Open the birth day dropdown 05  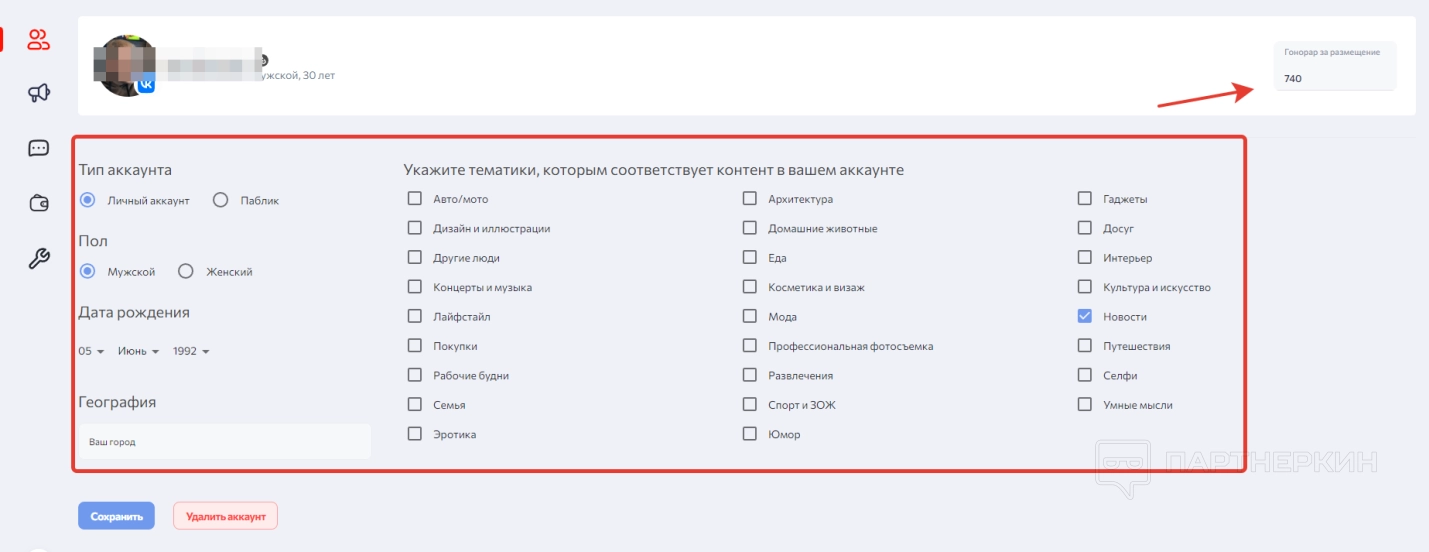(x=92, y=351)
